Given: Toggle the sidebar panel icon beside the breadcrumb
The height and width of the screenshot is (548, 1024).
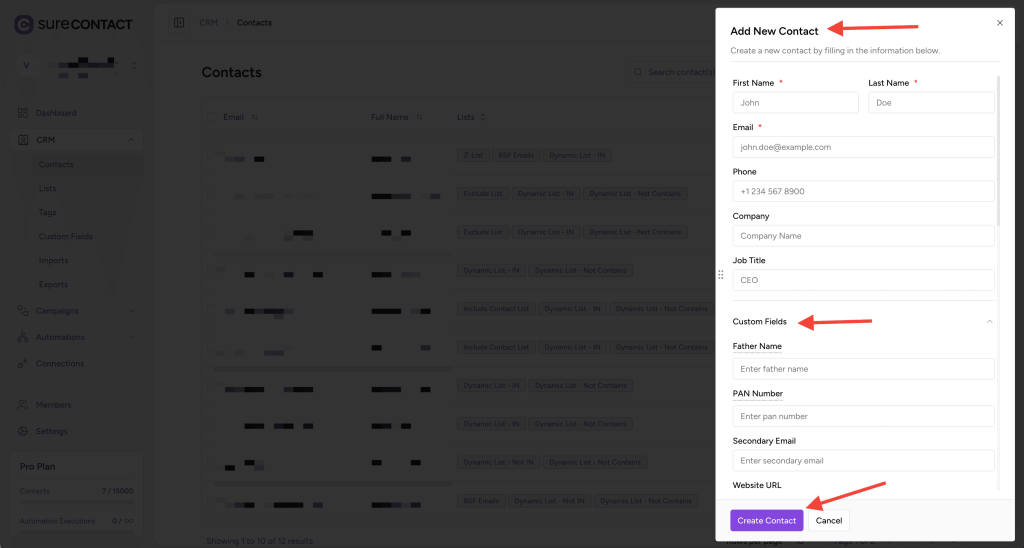Looking at the screenshot, I should [179, 23].
